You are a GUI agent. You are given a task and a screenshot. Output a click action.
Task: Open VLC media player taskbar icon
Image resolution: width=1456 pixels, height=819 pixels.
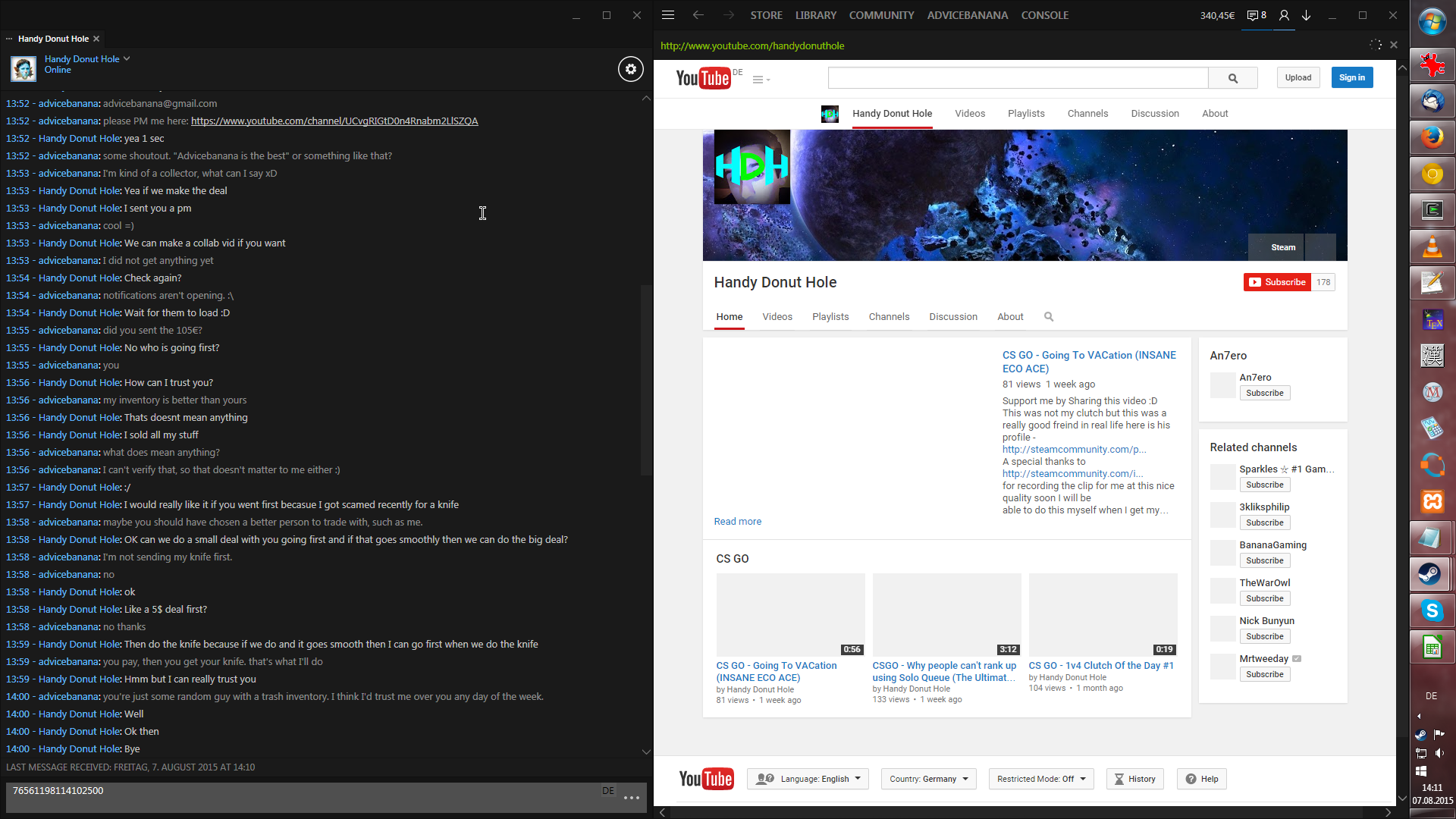(x=1432, y=246)
